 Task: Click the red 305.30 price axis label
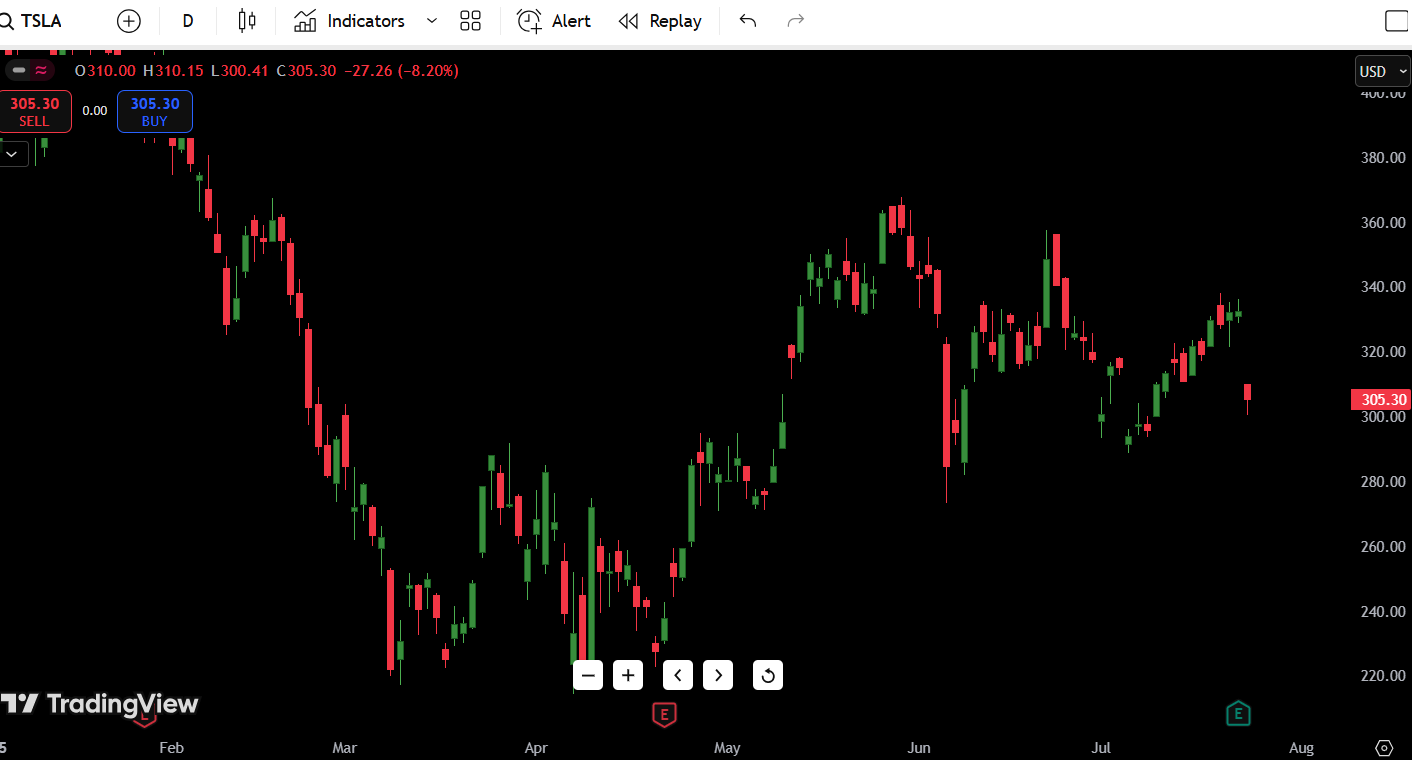(1380, 399)
